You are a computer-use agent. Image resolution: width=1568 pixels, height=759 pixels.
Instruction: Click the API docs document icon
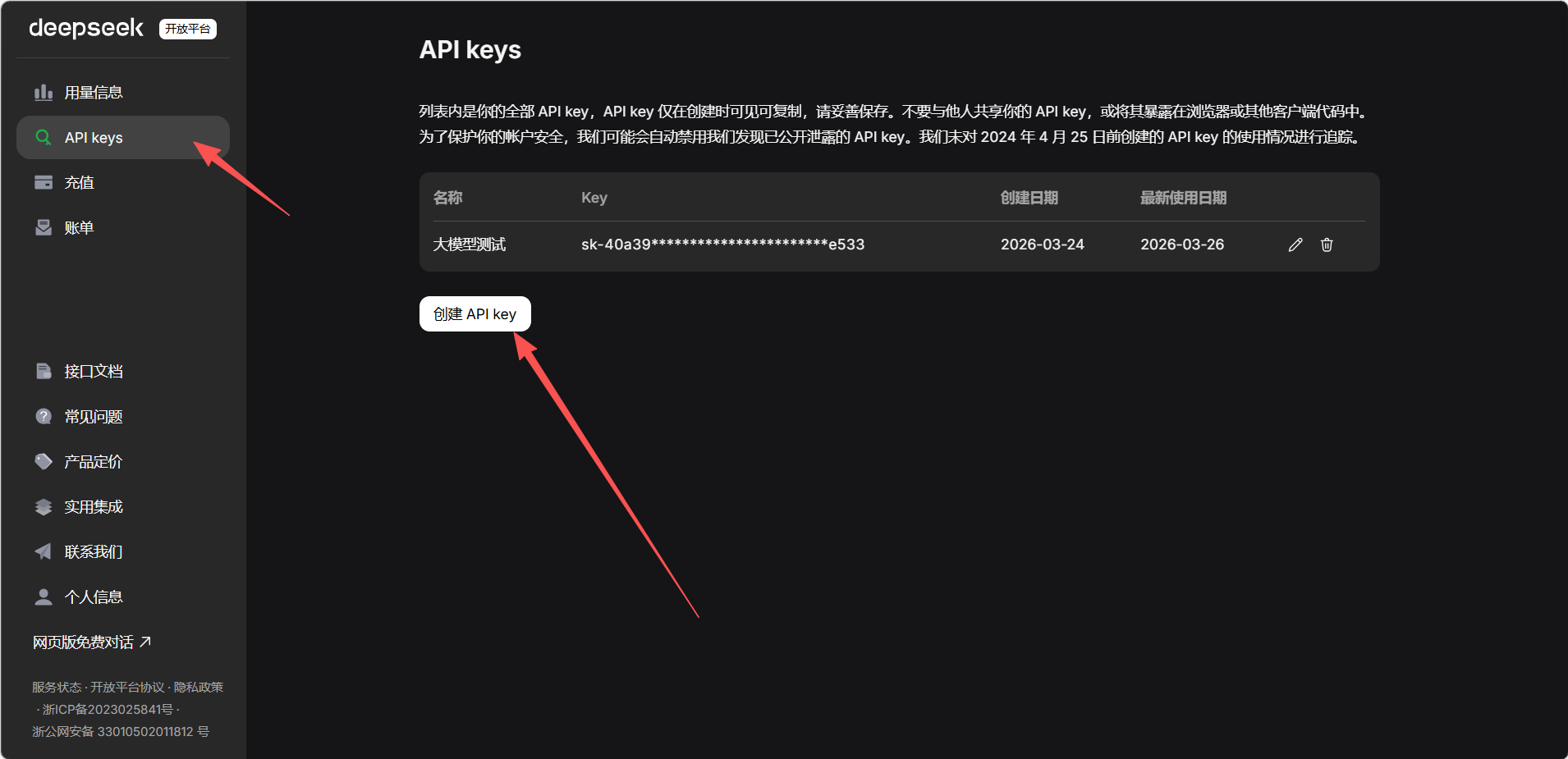coord(44,371)
